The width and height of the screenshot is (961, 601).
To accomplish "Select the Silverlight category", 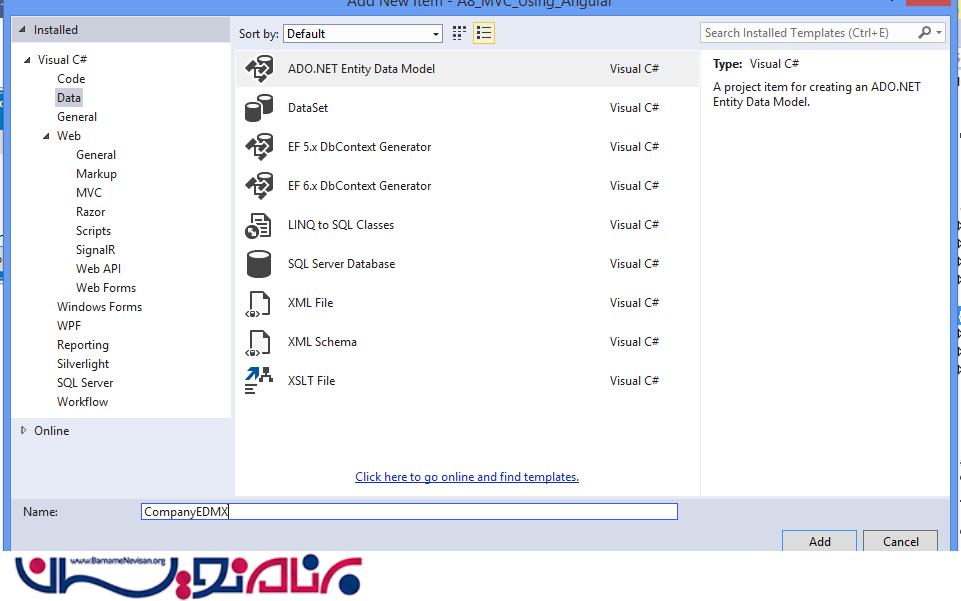I will tap(83, 363).
